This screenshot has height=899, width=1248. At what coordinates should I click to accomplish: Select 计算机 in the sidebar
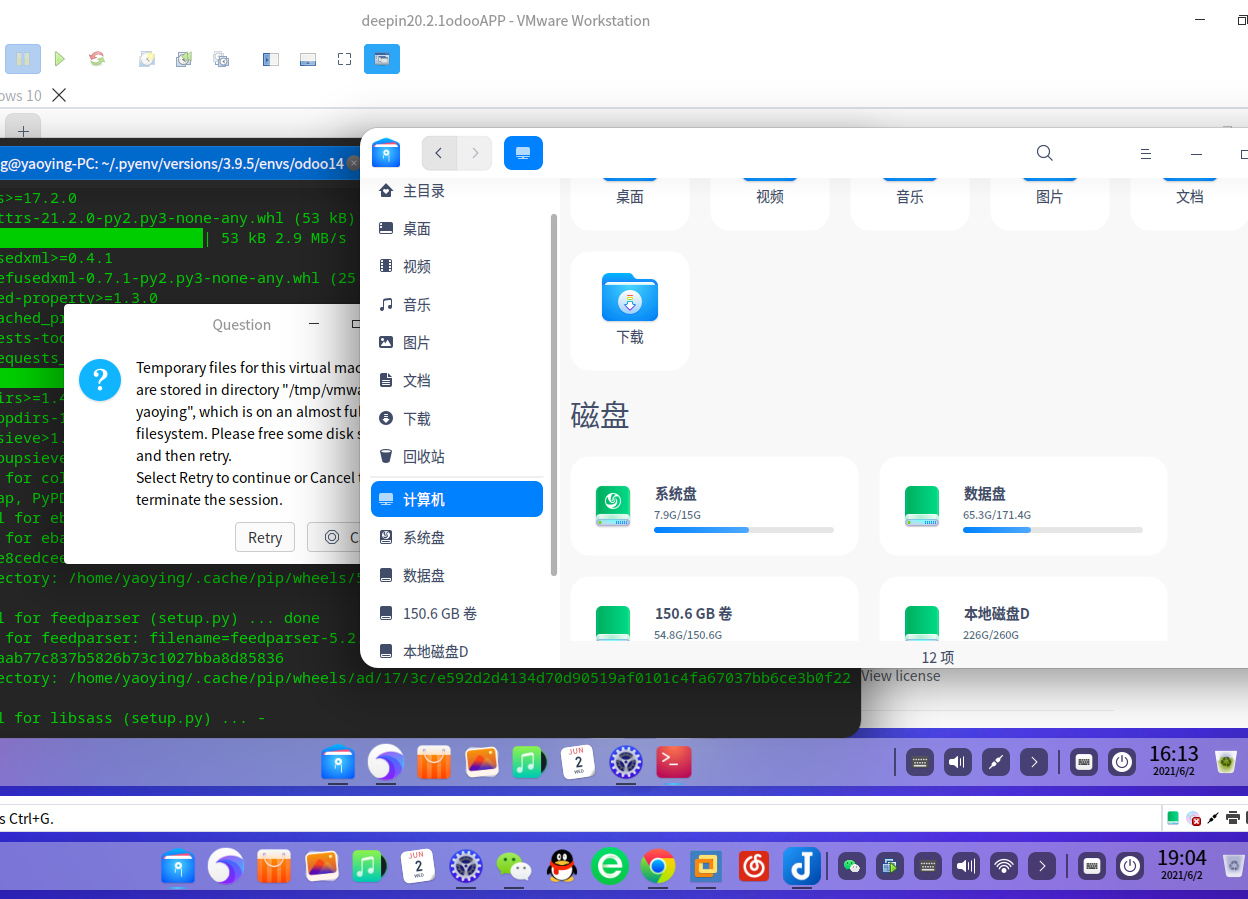click(x=457, y=499)
